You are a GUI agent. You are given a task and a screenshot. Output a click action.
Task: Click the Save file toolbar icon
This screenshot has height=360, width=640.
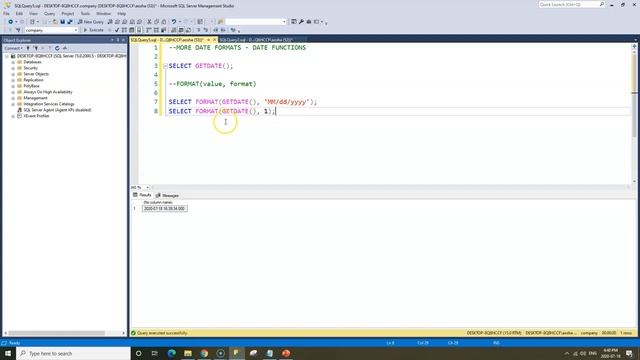(x=62, y=22)
